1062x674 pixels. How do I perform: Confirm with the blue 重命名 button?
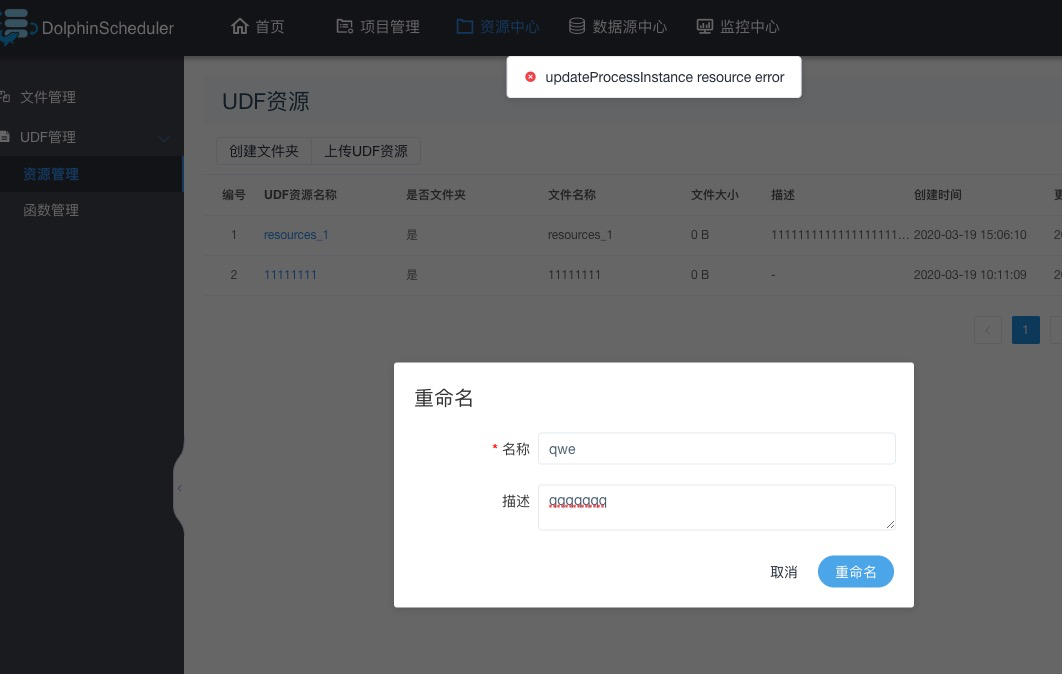pyautogui.click(x=855, y=572)
